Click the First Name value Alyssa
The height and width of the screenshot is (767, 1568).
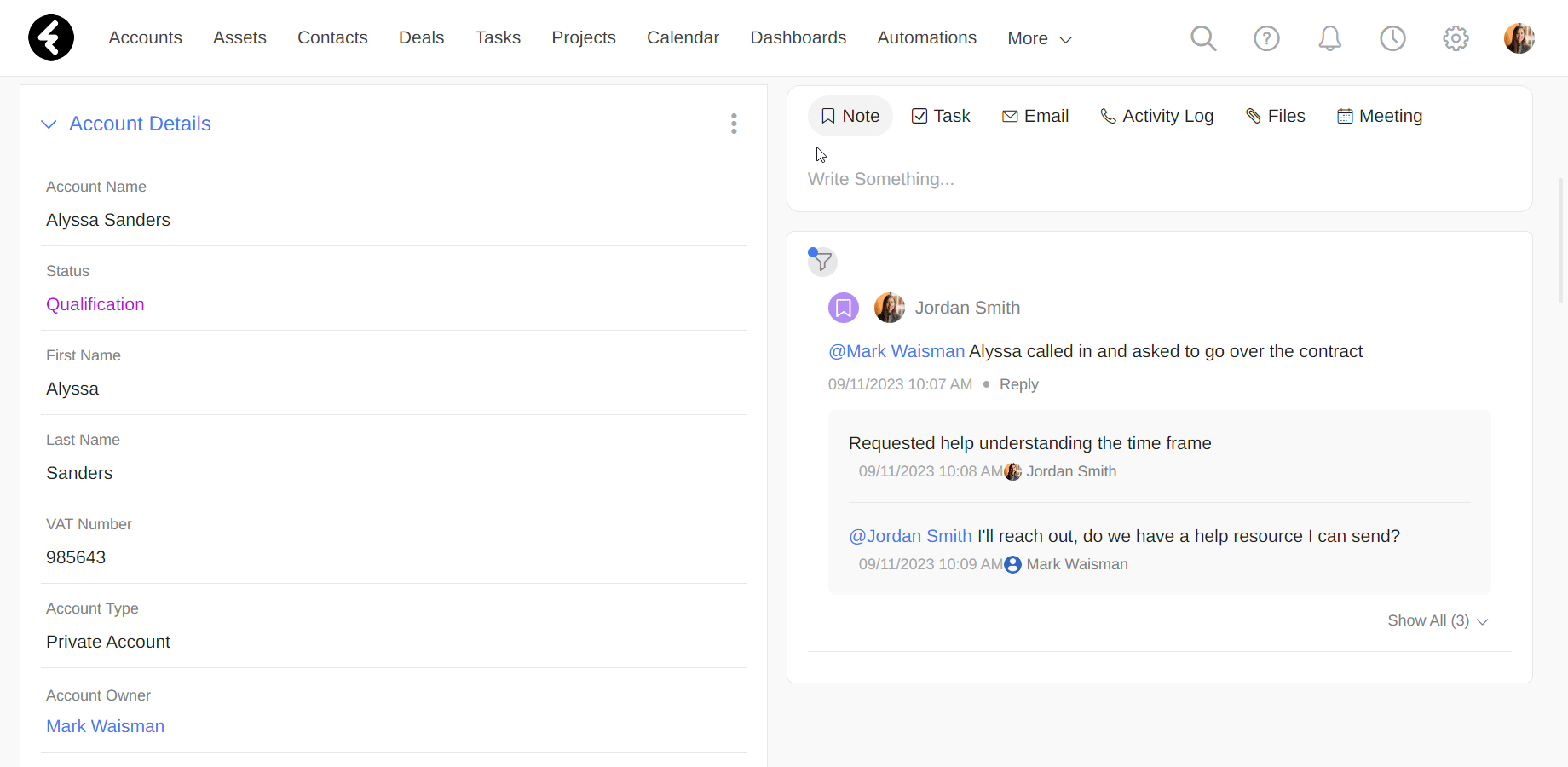point(72,389)
